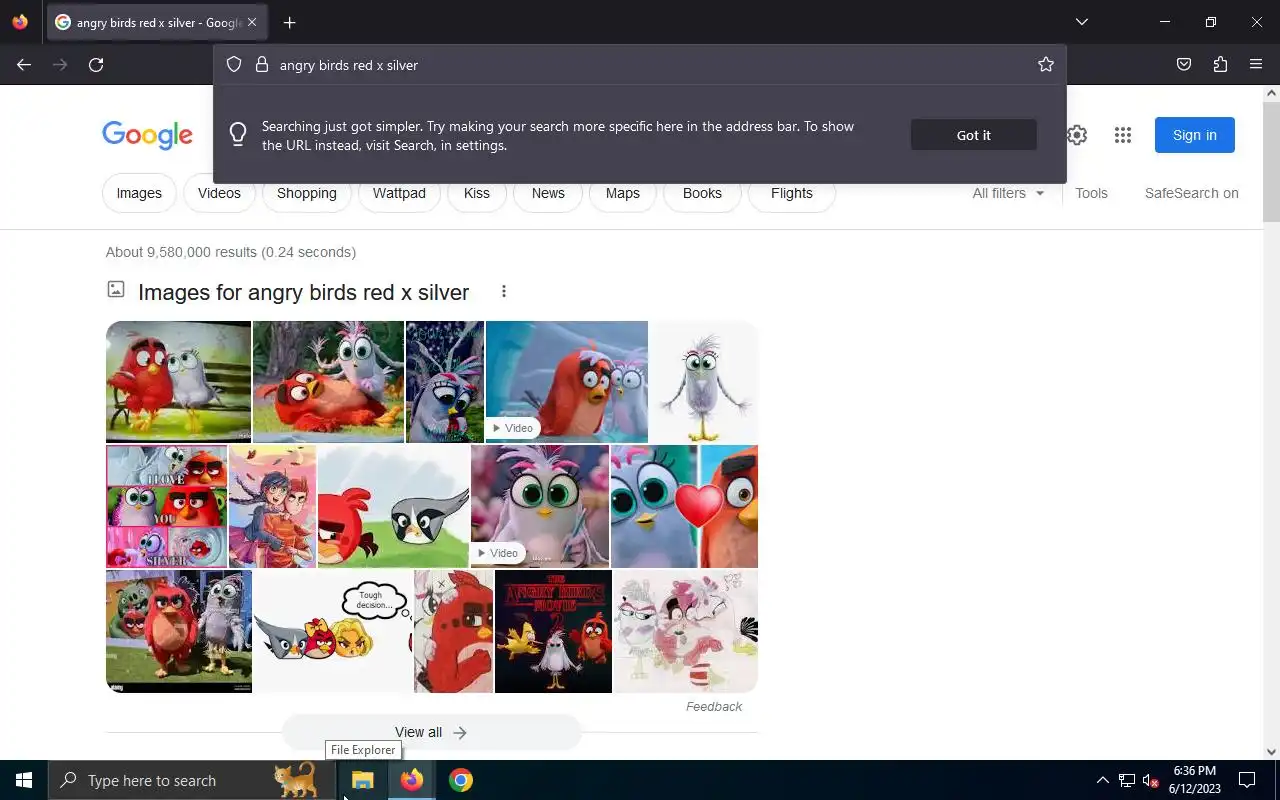The image size is (1280, 800).
Task: Click the Windows taskbar search box
Action: (192, 780)
